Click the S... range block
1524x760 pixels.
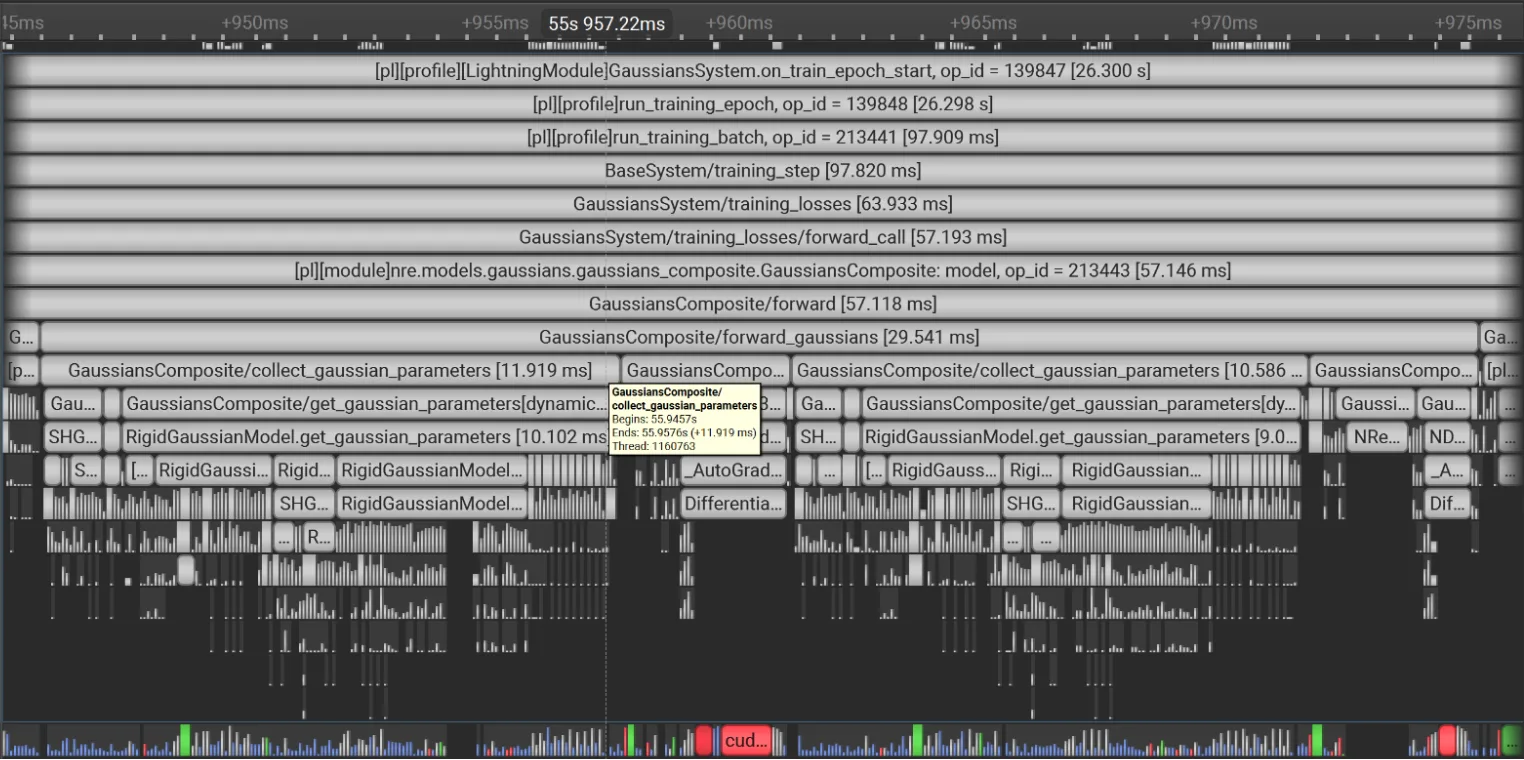pyautogui.click(x=86, y=470)
